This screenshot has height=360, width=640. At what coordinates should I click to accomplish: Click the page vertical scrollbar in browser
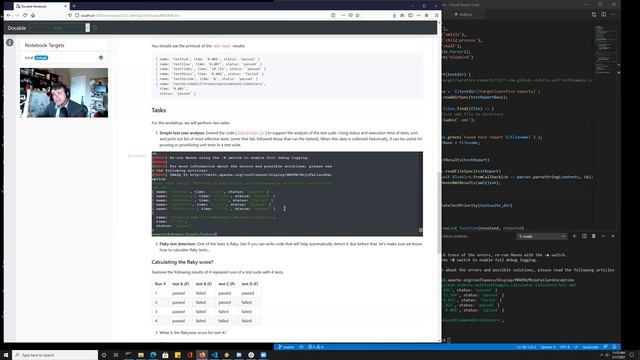[439, 212]
